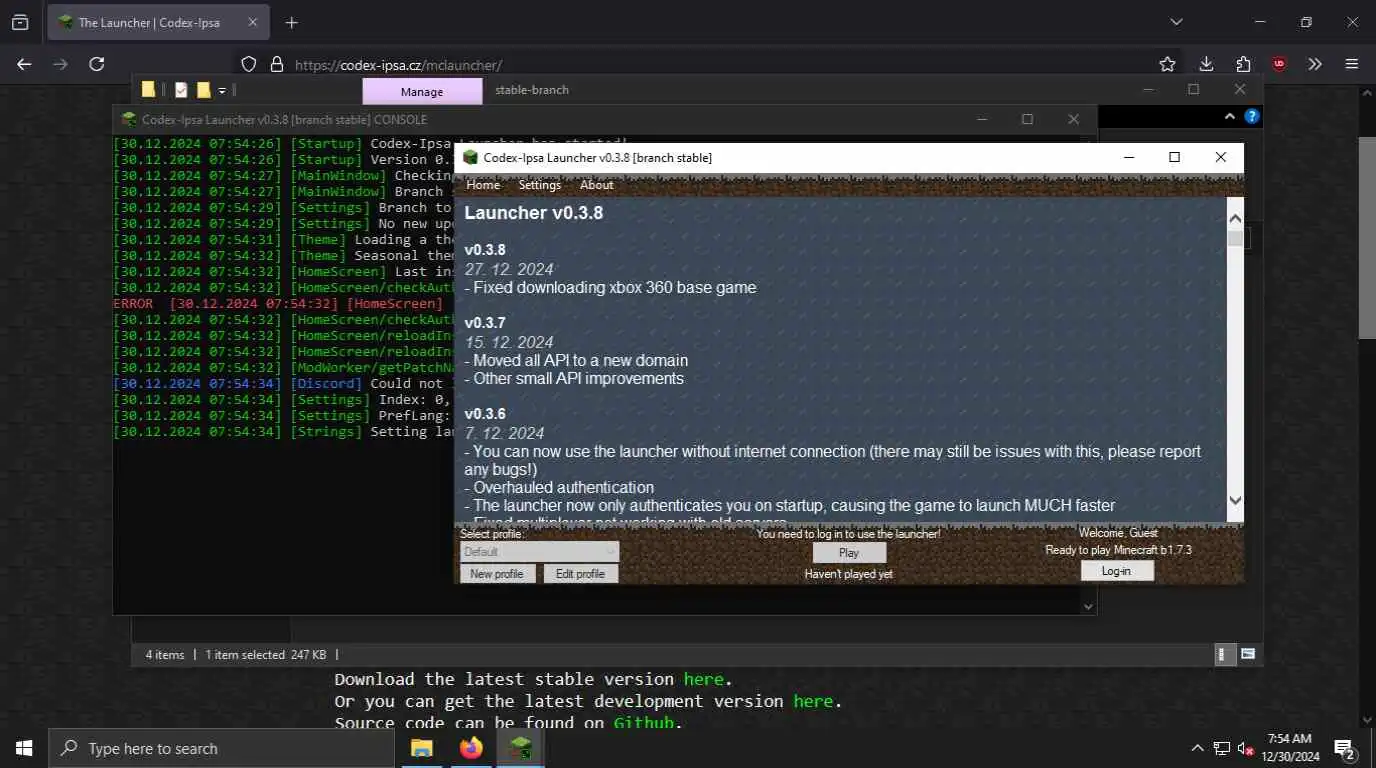Screen dimensions: 1376x768
Task: Click the 'Haven't played yet' status text
Action: pos(849,574)
